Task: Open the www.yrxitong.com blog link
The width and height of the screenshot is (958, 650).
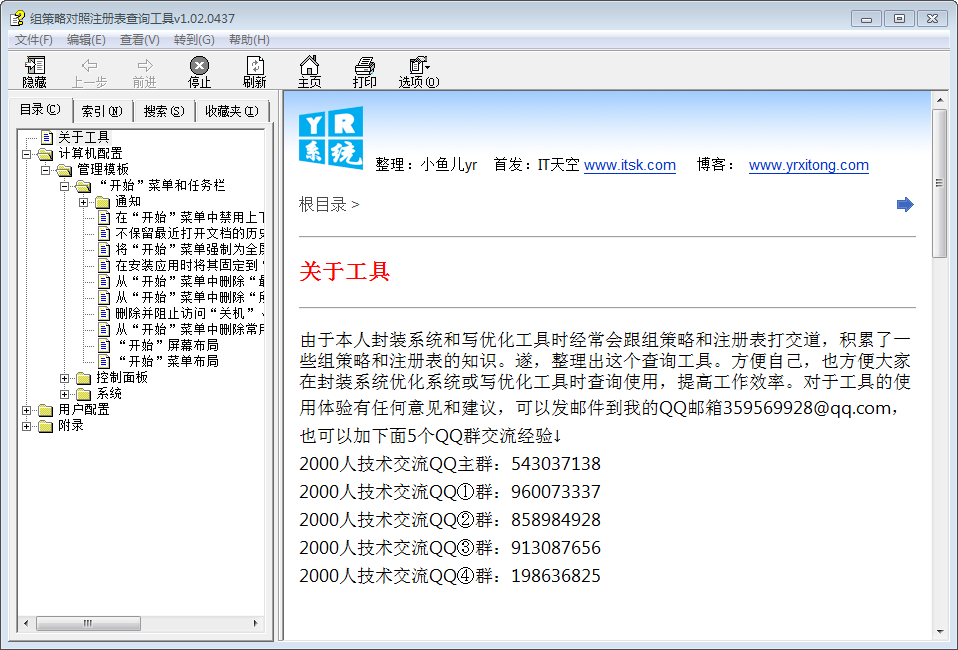Action: point(808,165)
